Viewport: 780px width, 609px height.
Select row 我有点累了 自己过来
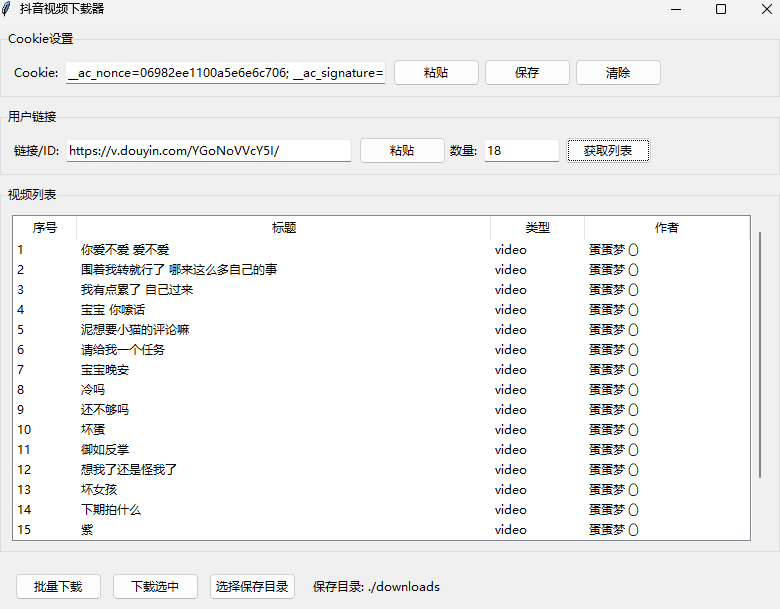pos(382,290)
